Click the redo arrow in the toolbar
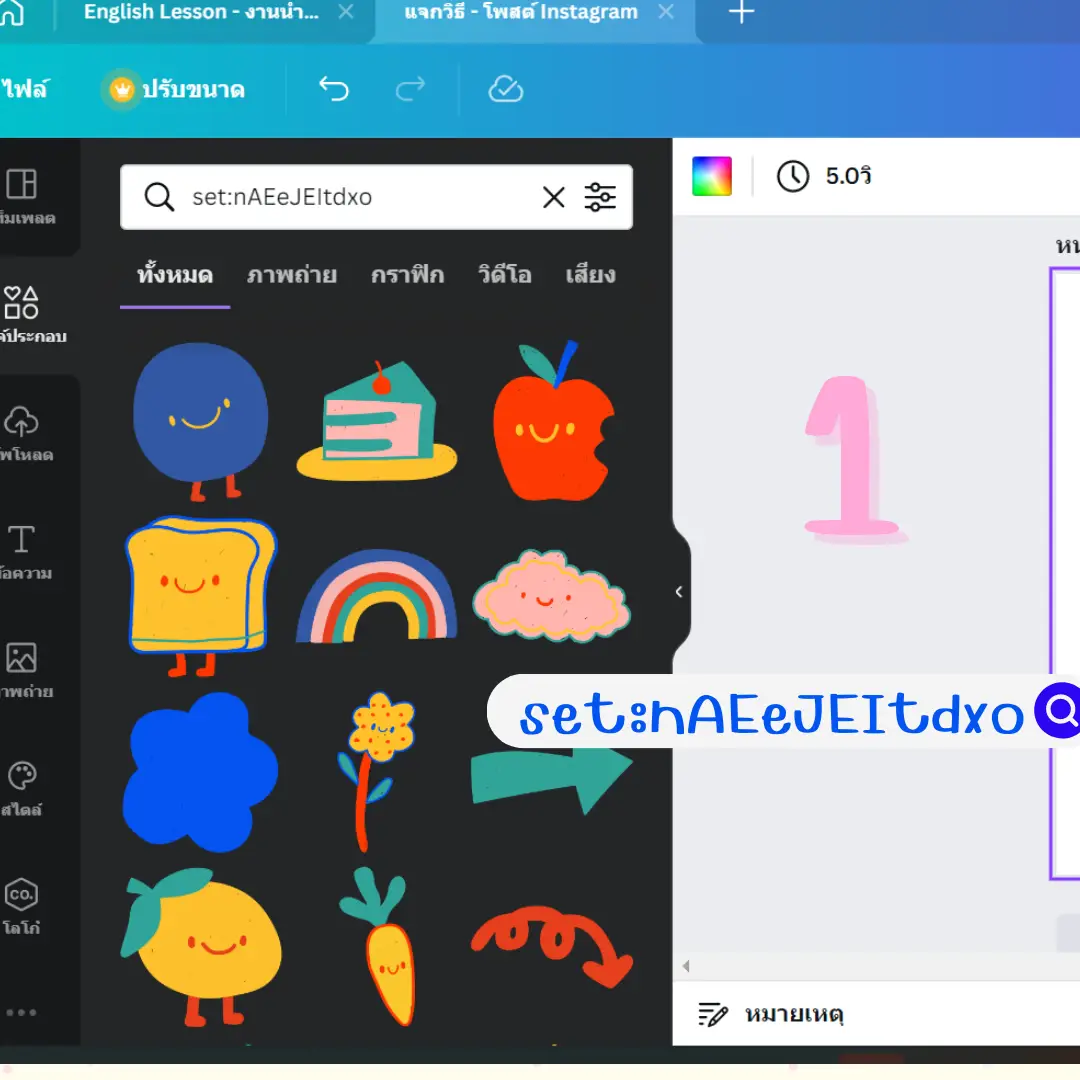This screenshot has width=1080, height=1080. [410, 89]
